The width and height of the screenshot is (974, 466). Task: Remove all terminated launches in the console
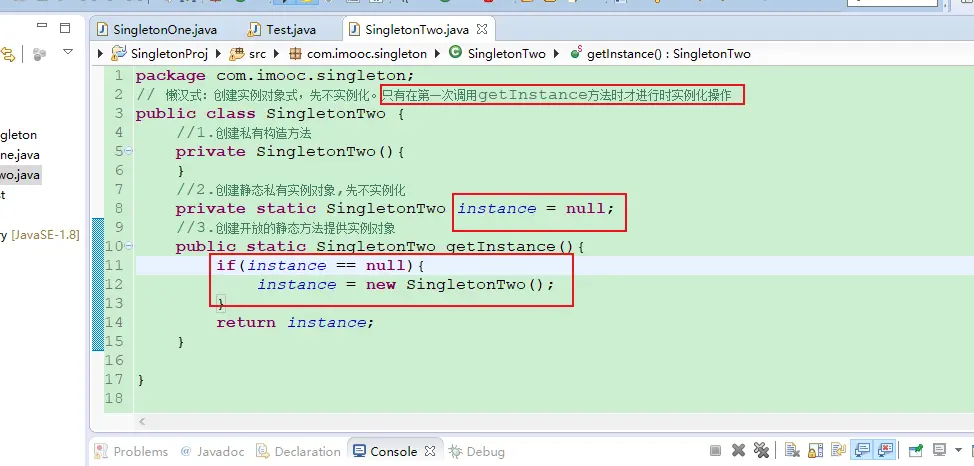tap(761, 451)
